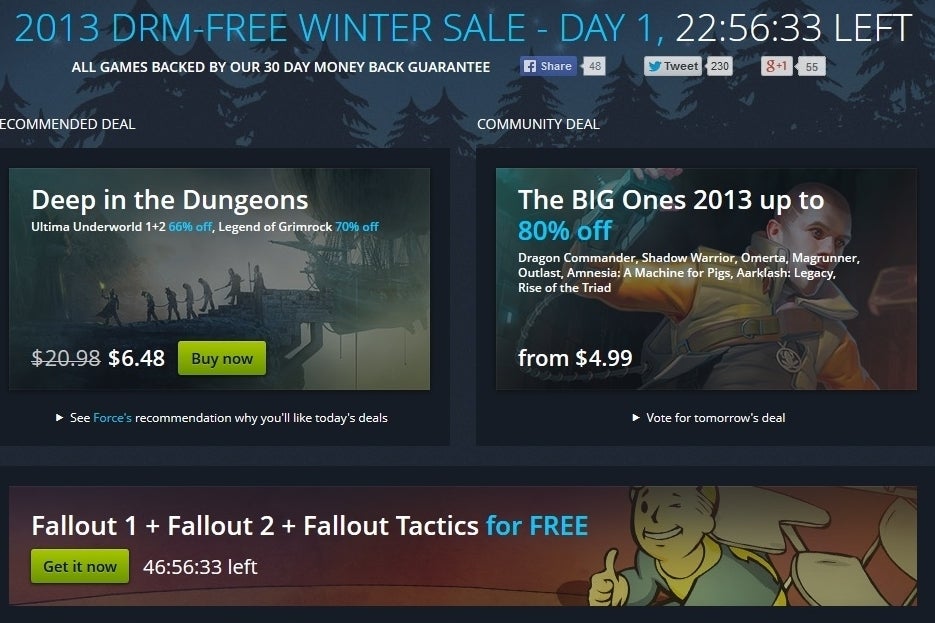Click the Twitter Tweet button
This screenshot has height=623, width=935.
(673, 66)
